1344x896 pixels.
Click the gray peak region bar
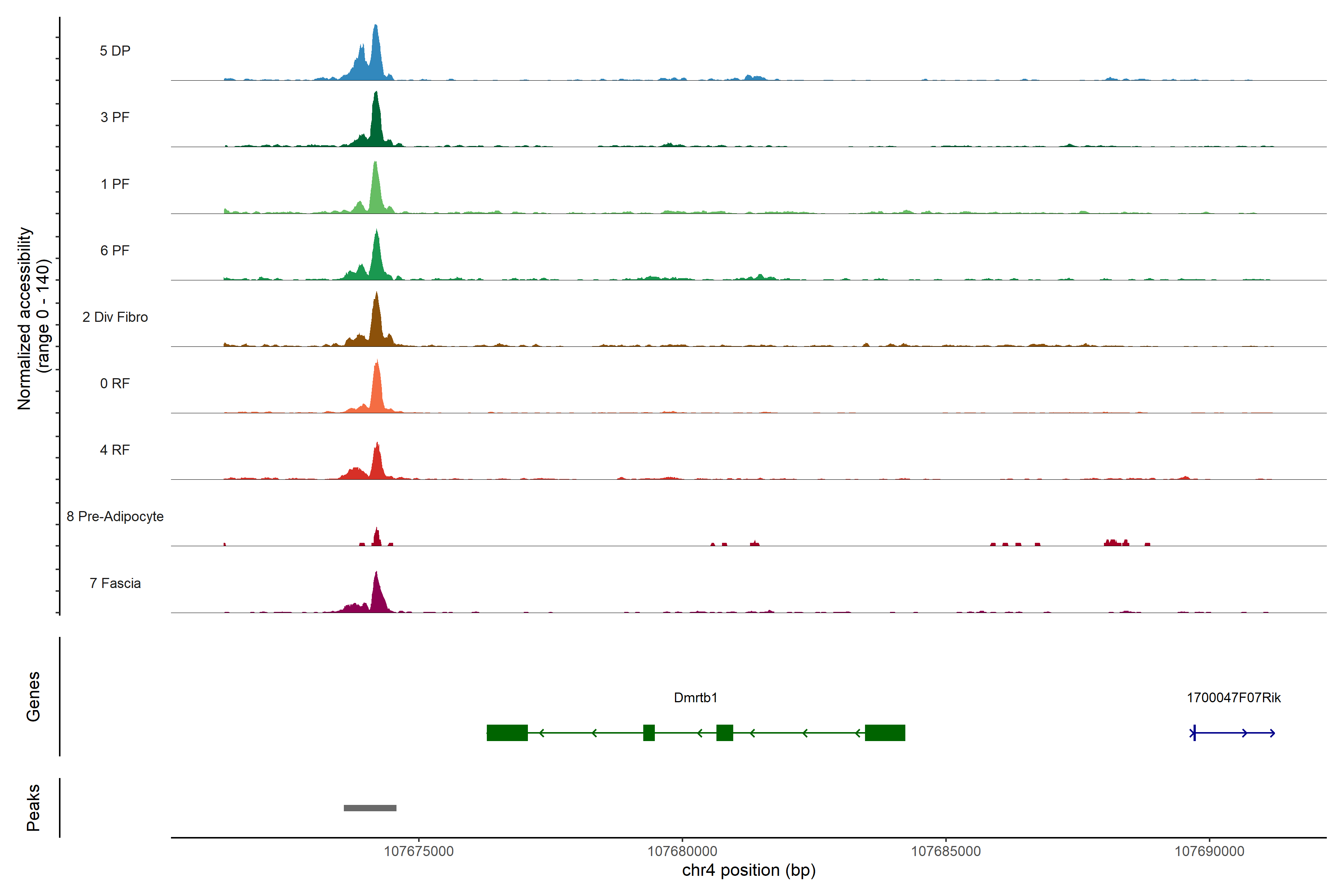click(x=370, y=808)
